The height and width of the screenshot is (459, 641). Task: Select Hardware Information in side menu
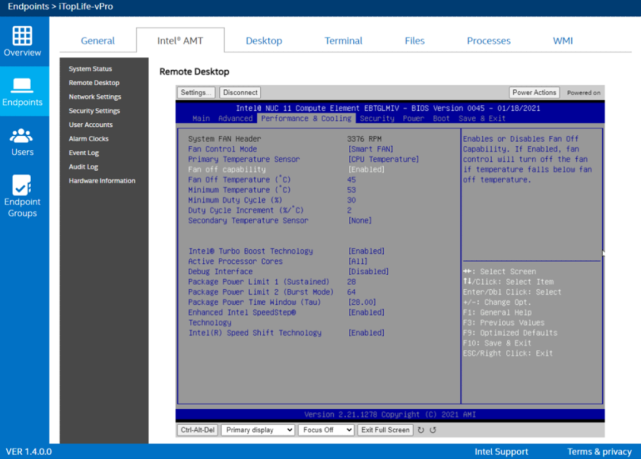click(x=102, y=181)
